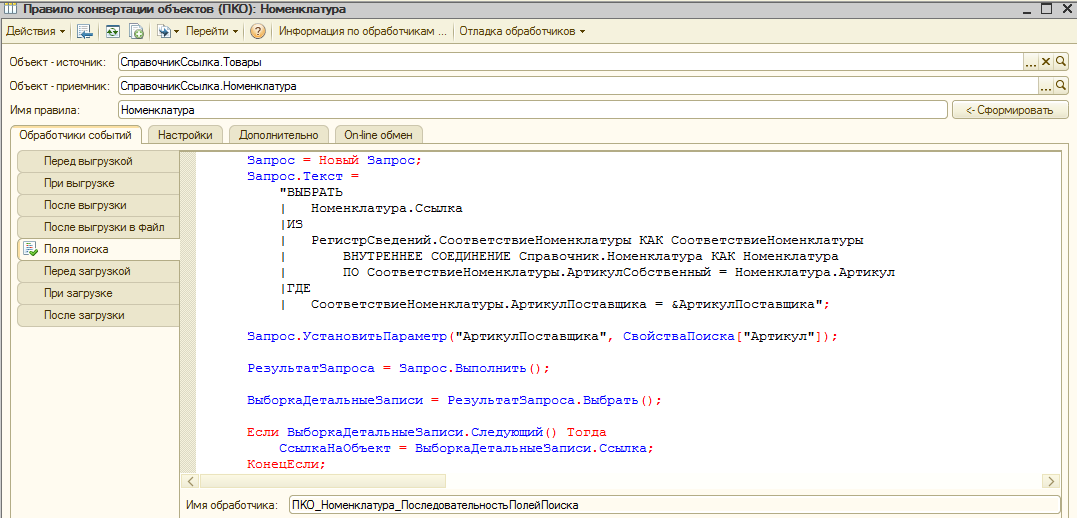
Task: Clear the Объект-источник field with X icon
Action: (x=1046, y=62)
